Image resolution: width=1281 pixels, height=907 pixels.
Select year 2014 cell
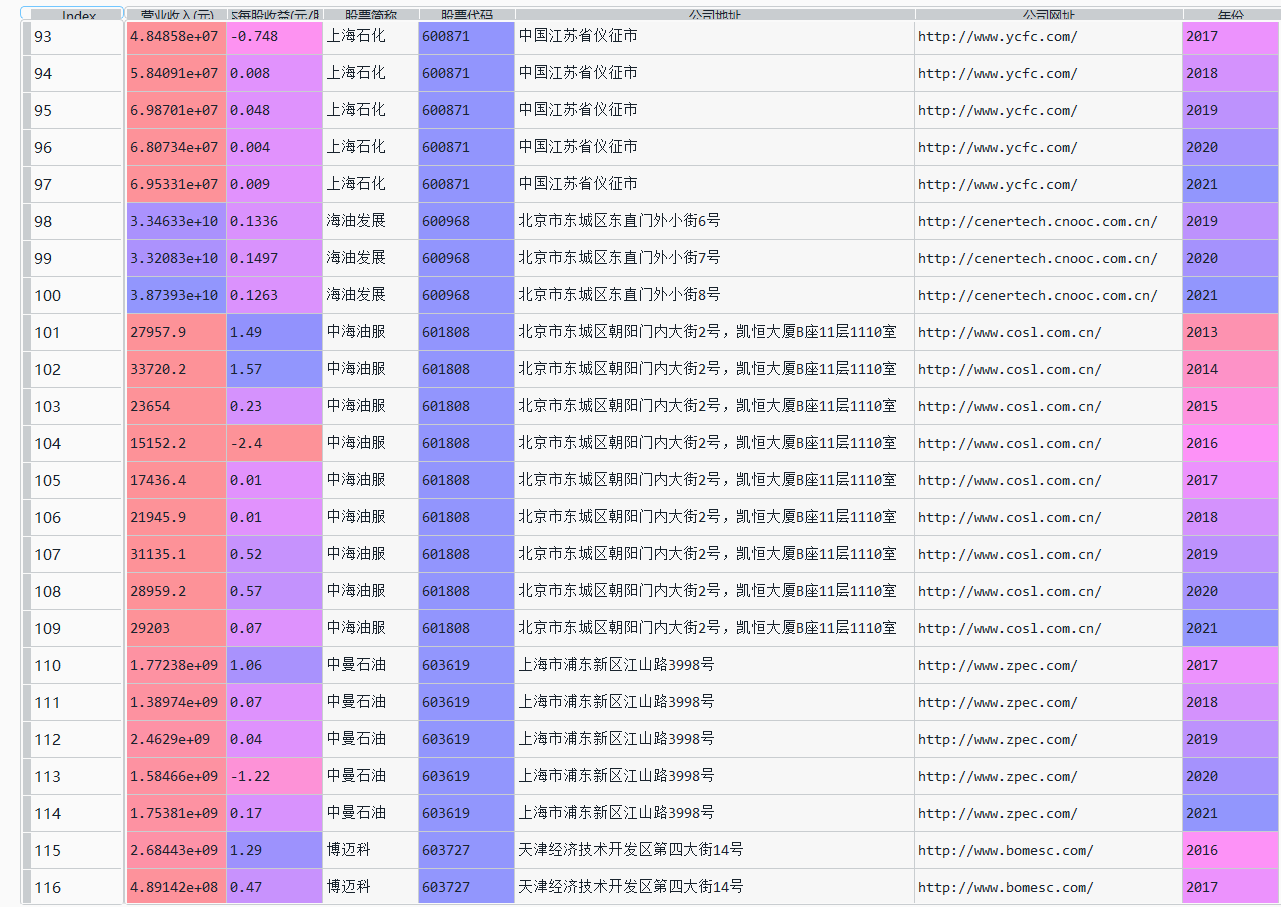(1230, 369)
